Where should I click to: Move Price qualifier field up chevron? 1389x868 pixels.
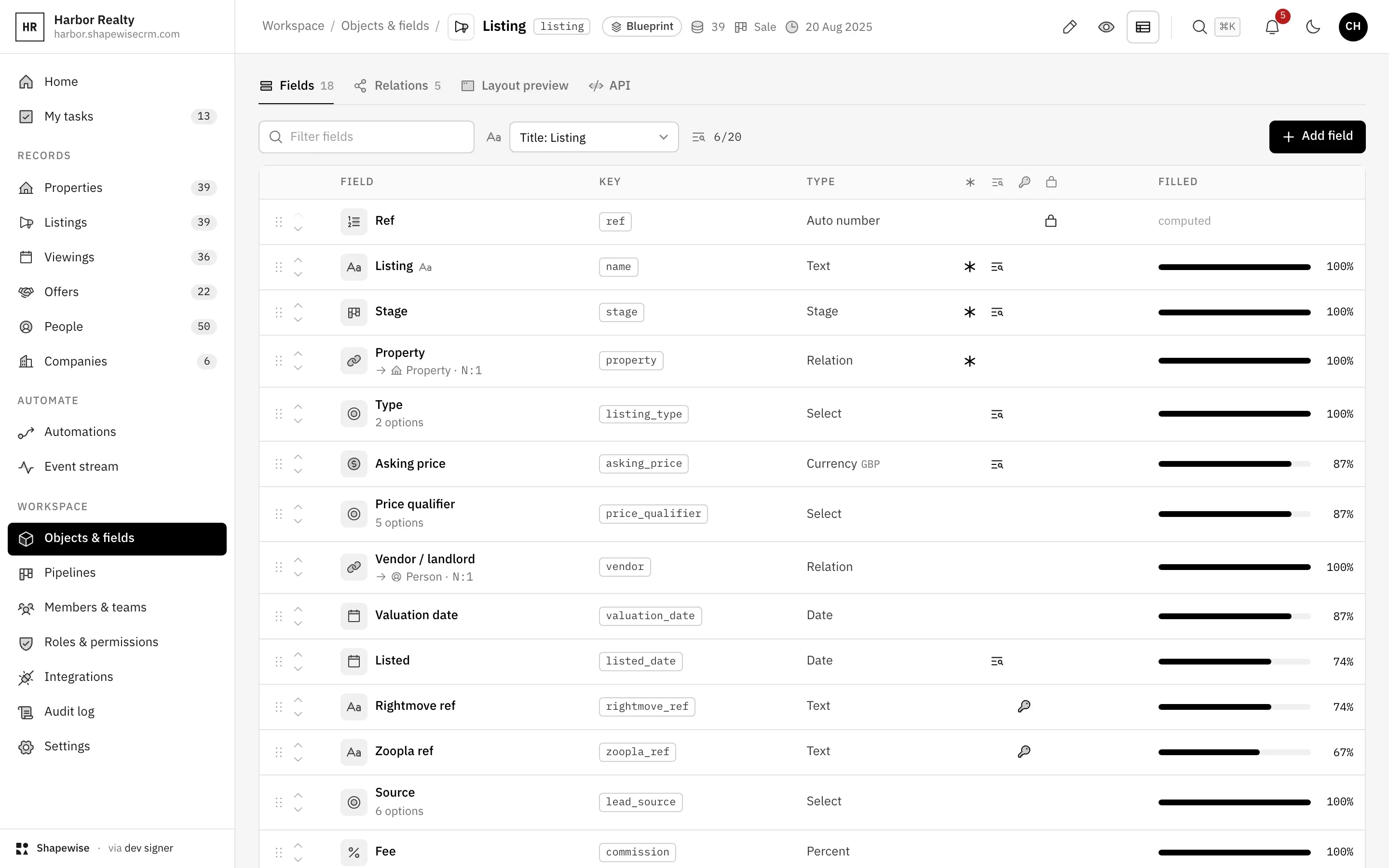(x=298, y=507)
